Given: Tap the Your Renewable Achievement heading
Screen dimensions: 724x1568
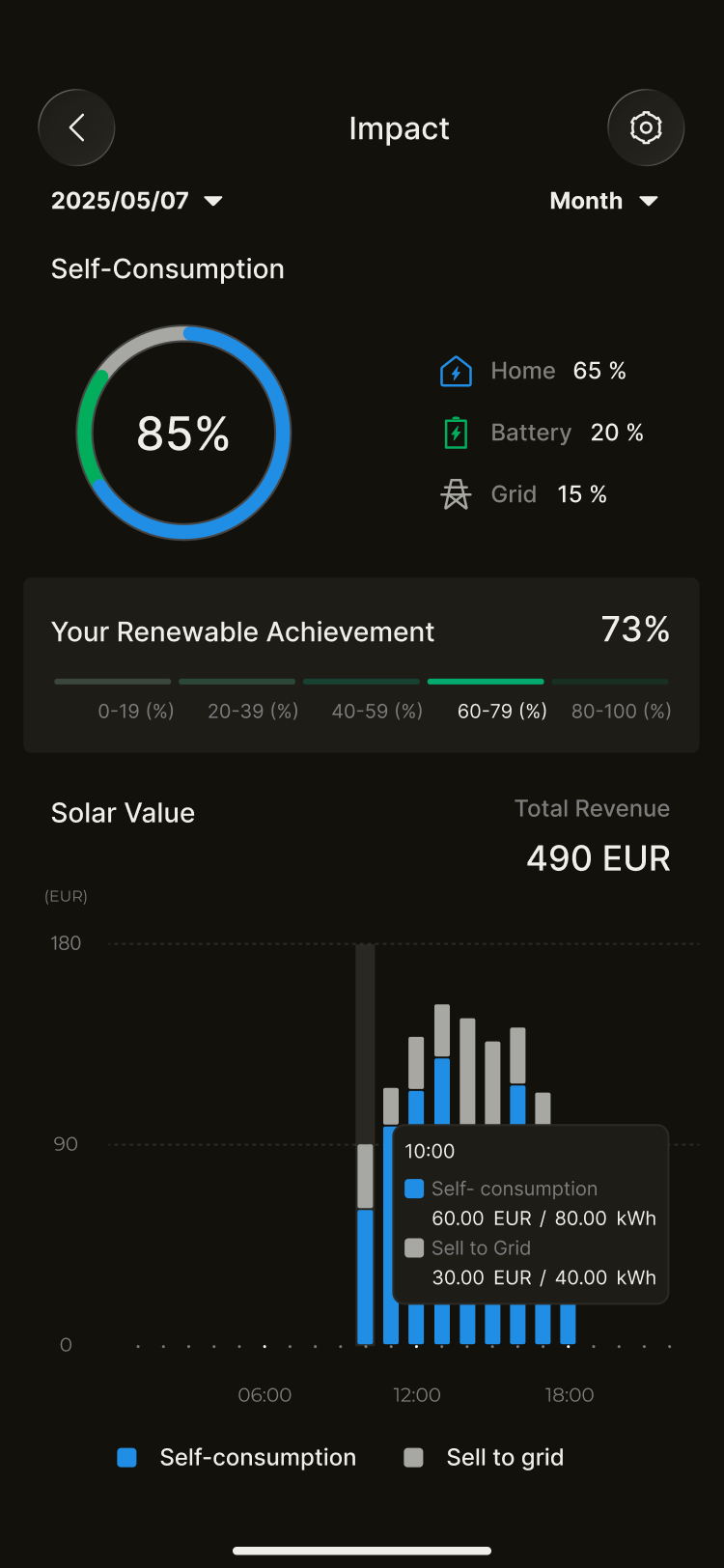Looking at the screenshot, I should click(242, 631).
